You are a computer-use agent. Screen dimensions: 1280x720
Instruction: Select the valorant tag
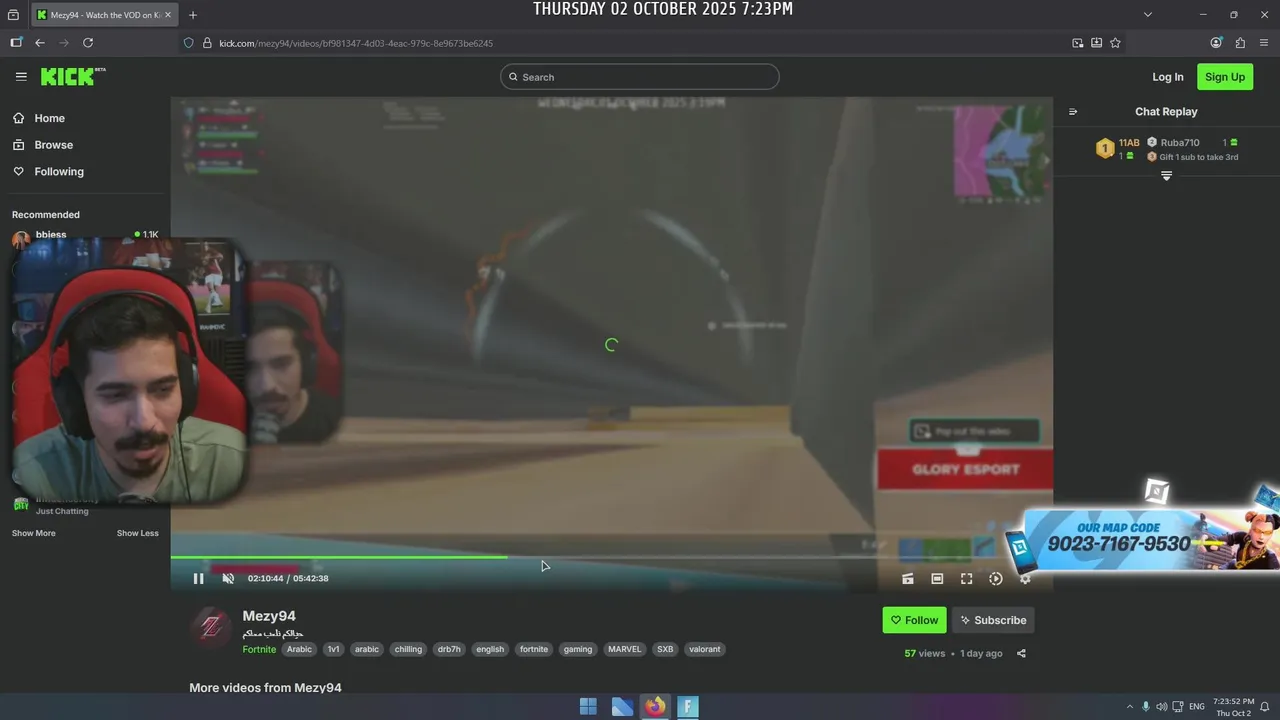pyautogui.click(x=704, y=649)
